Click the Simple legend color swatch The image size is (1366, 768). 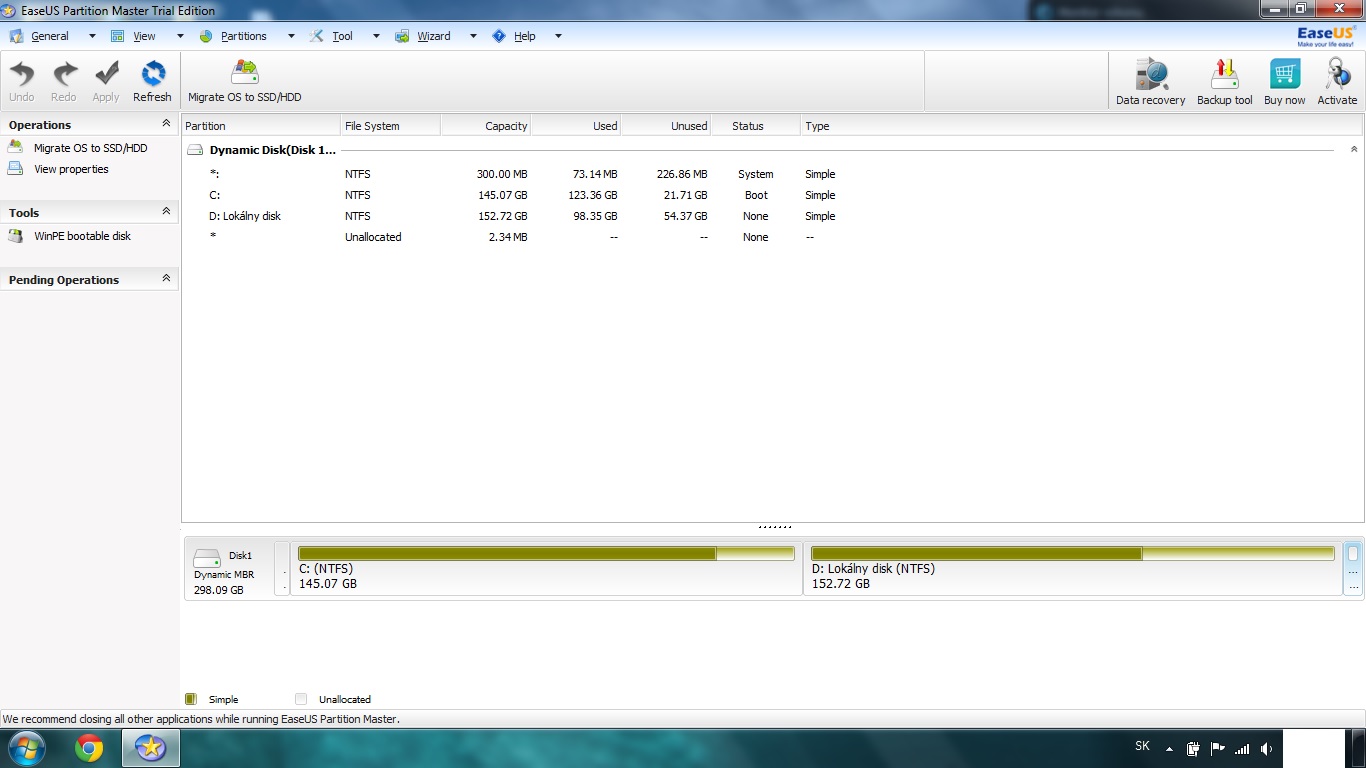[191, 699]
